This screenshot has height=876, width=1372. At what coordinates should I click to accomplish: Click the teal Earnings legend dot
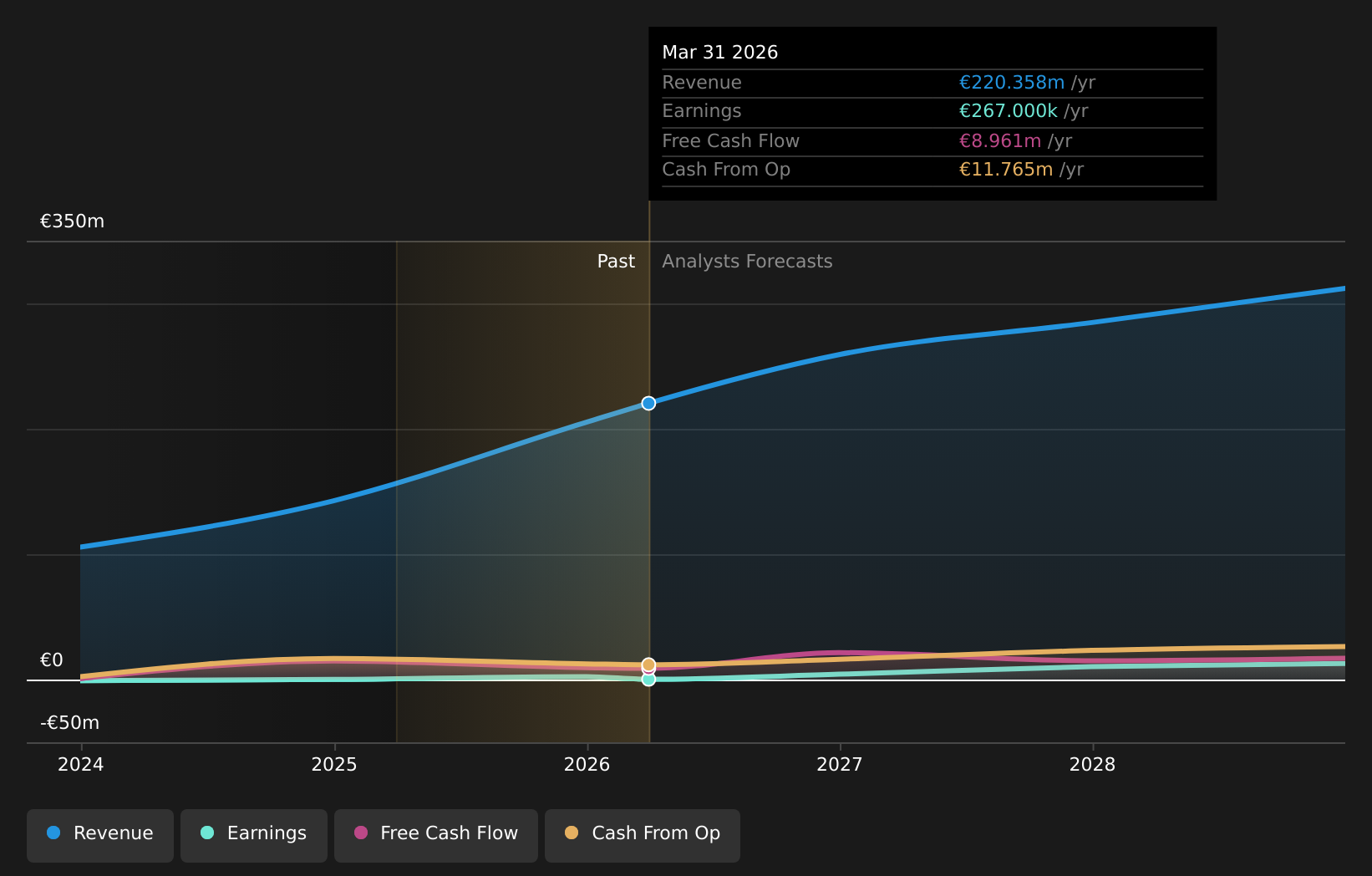207,833
